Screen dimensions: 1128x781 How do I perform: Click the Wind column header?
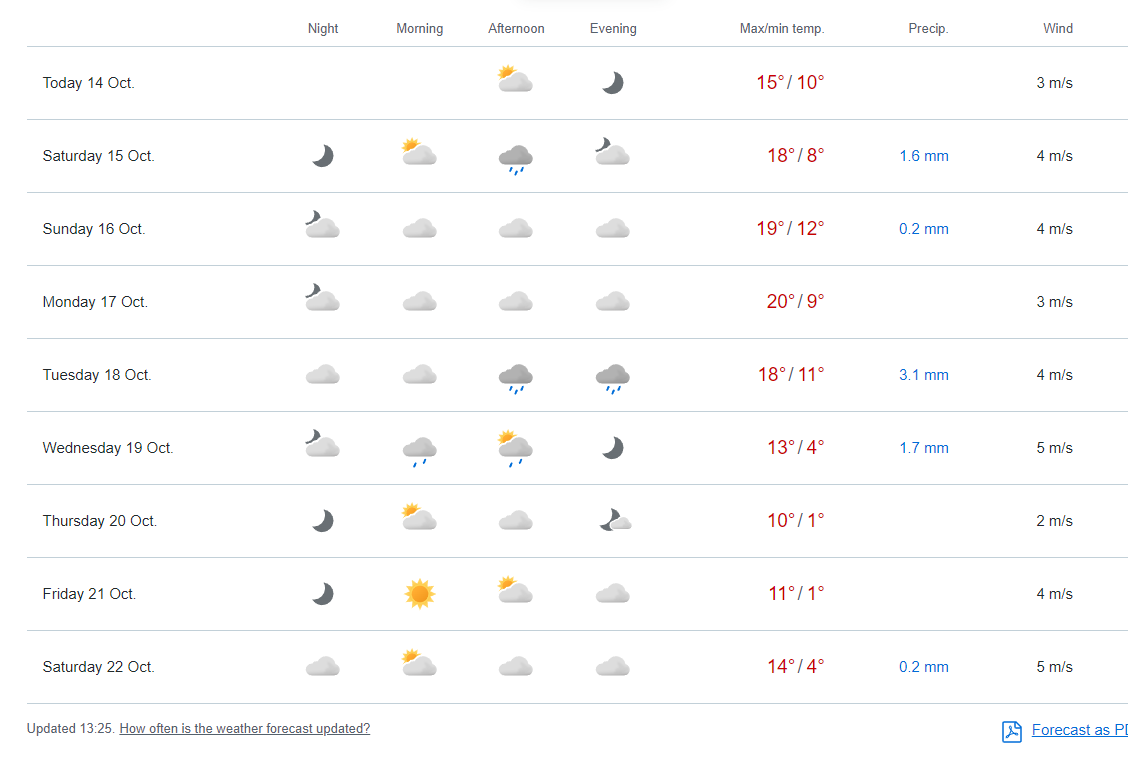click(1057, 29)
